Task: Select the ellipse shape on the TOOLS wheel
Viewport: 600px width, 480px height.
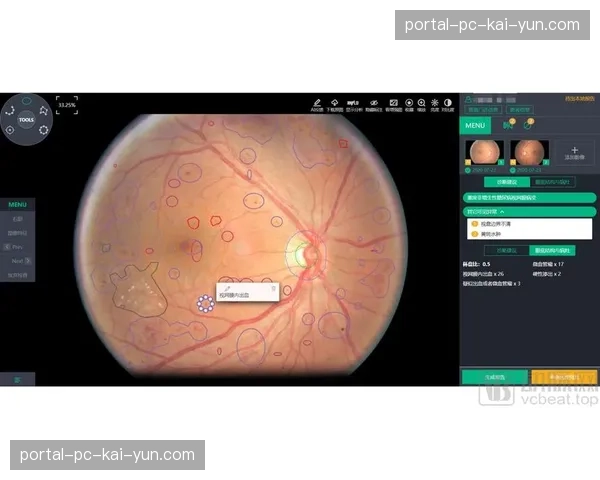Action: (27, 101)
